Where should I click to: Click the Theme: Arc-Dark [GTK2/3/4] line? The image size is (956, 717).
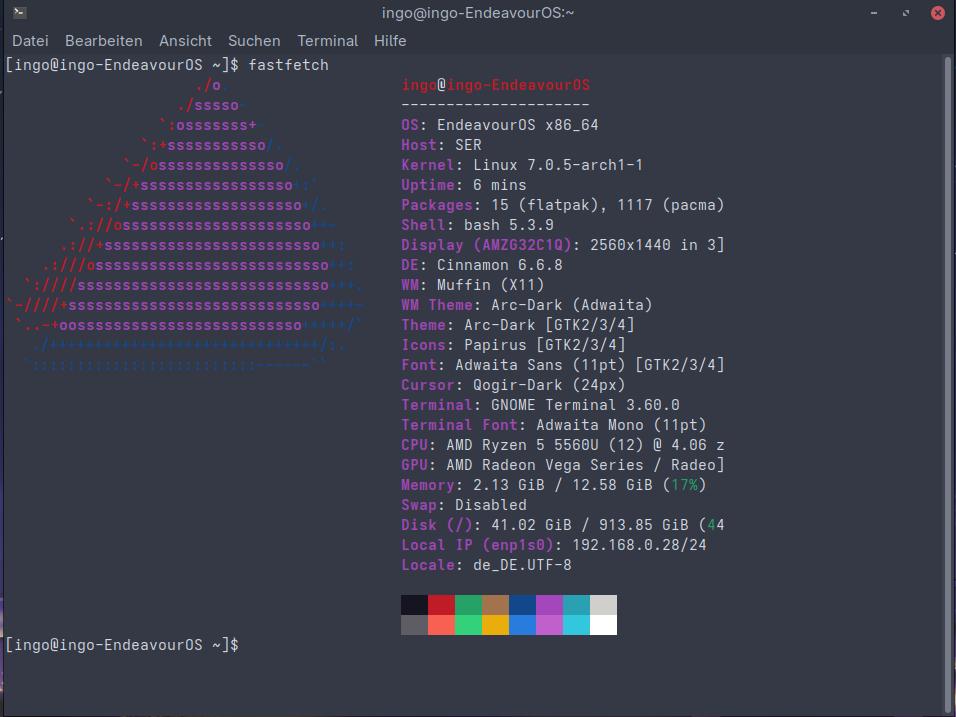tap(518, 325)
